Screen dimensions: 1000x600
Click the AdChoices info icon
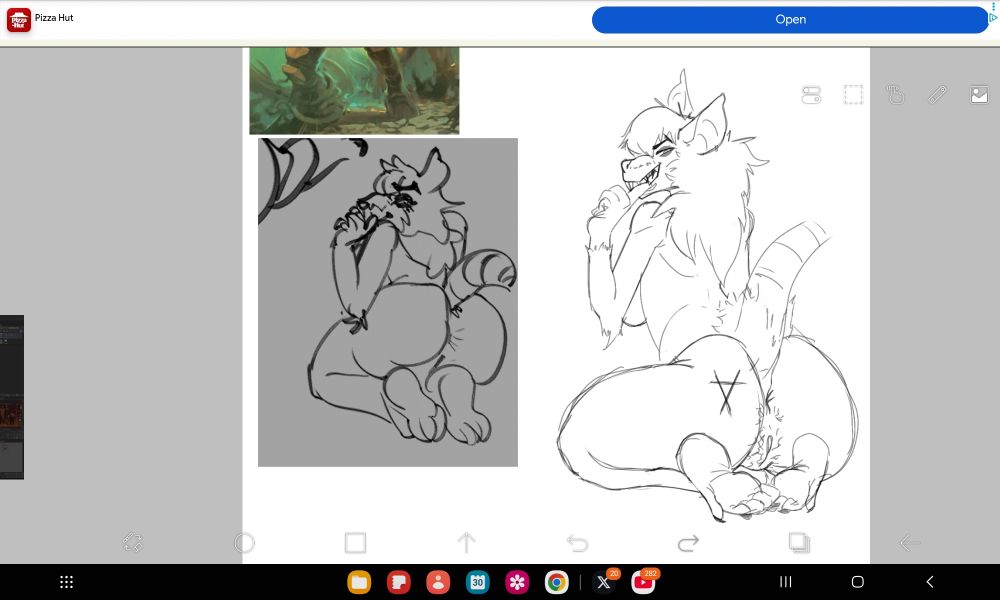[x=994, y=18]
